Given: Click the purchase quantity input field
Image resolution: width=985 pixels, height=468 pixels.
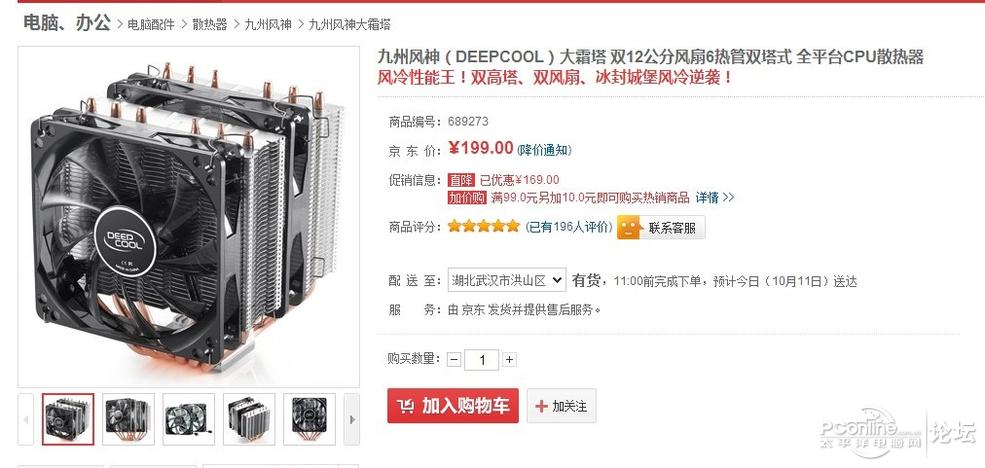Looking at the screenshot, I should click(x=482, y=360).
